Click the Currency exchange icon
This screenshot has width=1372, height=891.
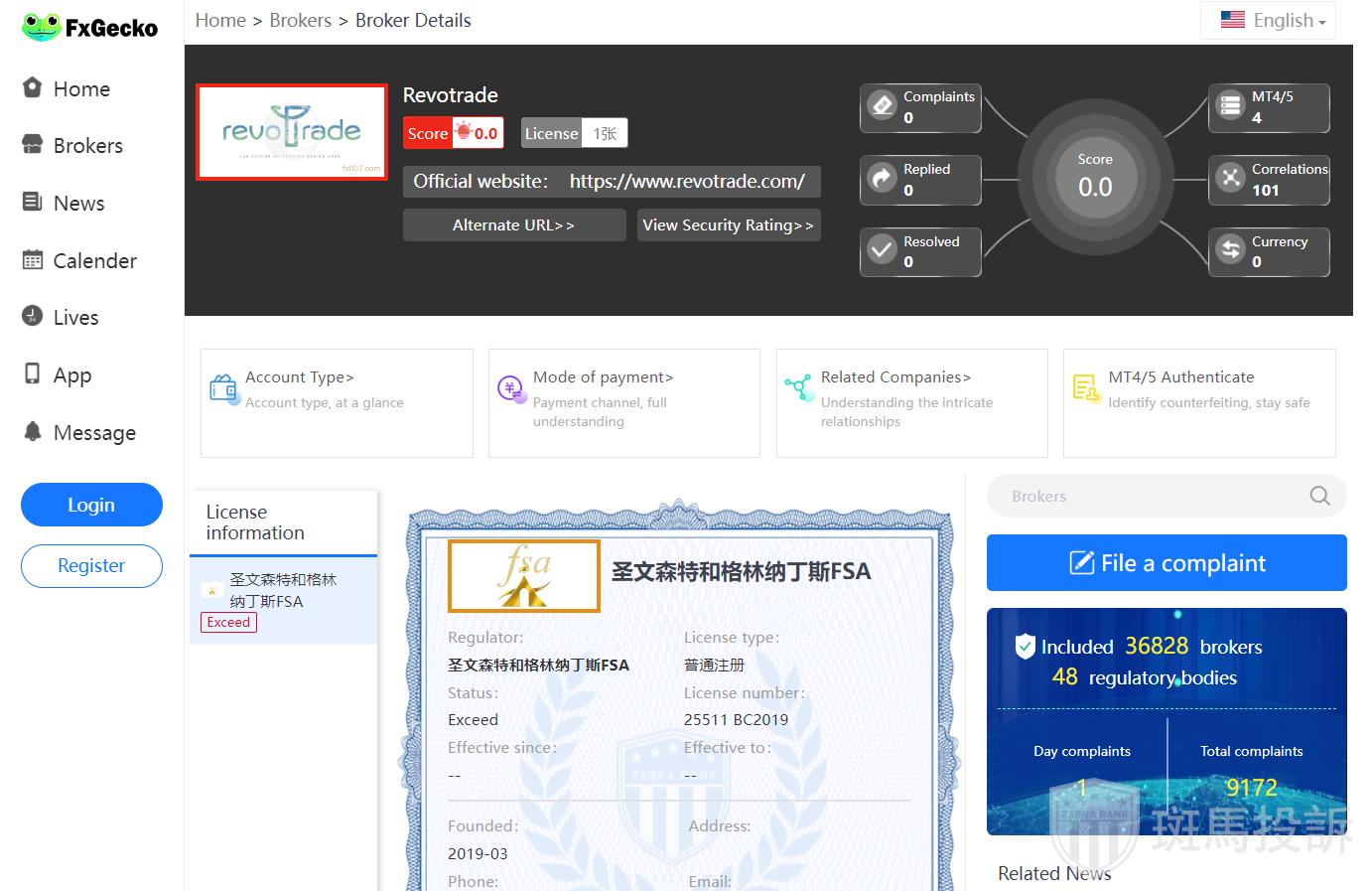coord(1230,250)
